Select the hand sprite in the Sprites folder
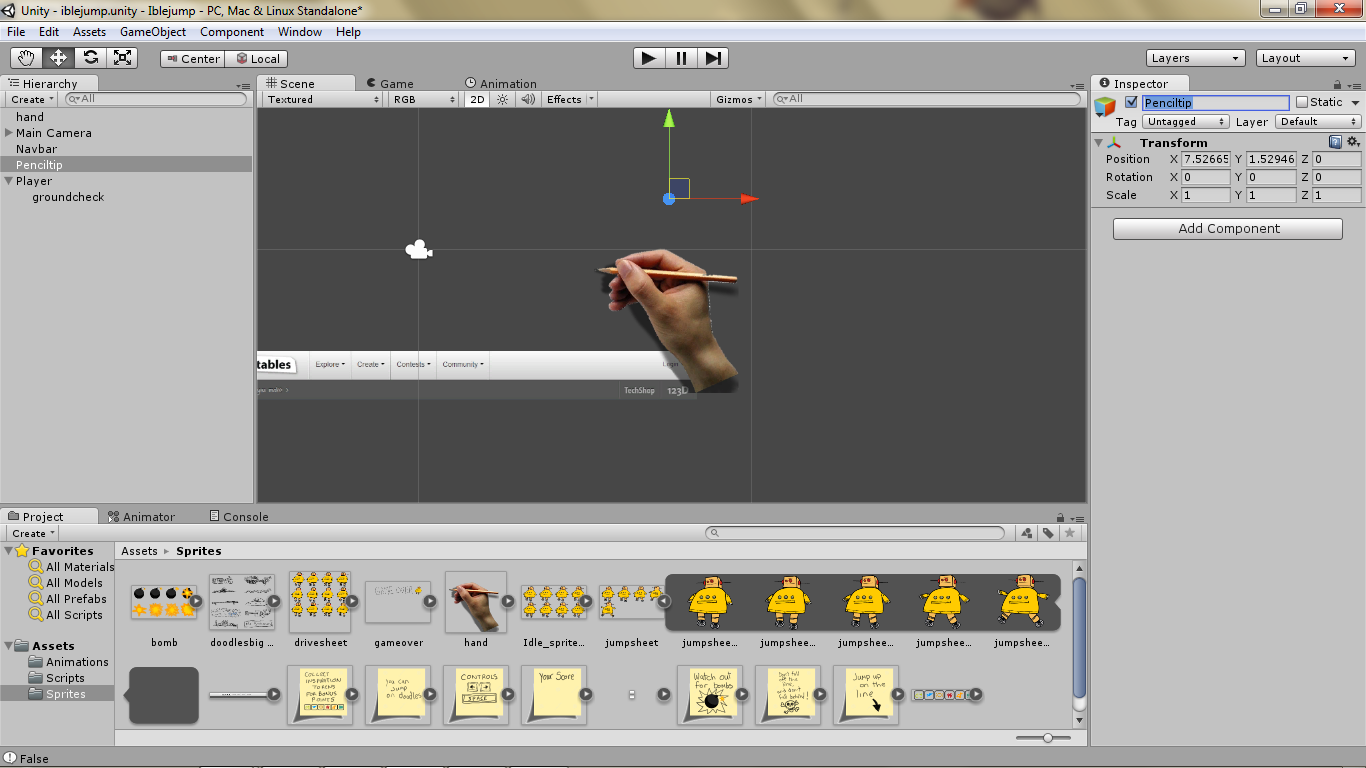1366x768 pixels. pyautogui.click(x=474, y=603)
